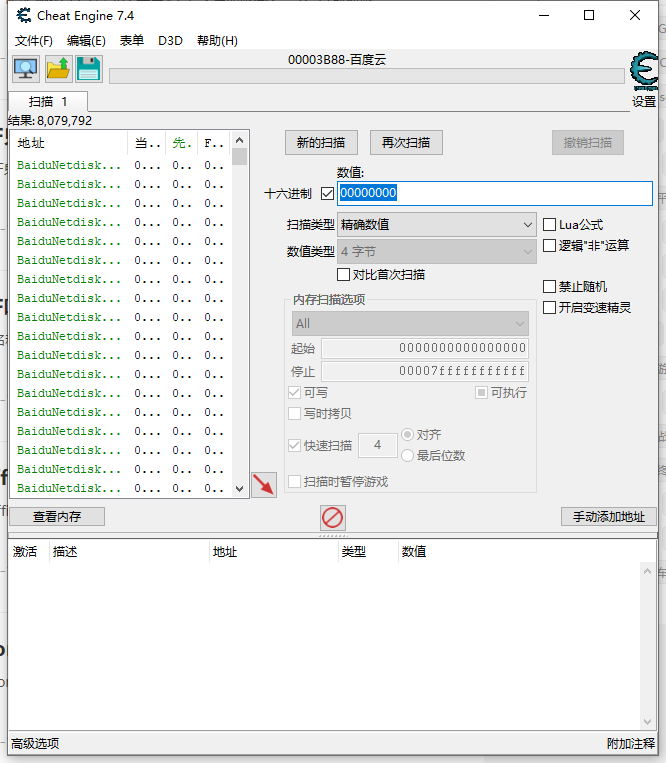Image resolution: width=666 pixels, height=763 pixels.
Task: Click the 撤销扫描 button
Action: (588, 143)
